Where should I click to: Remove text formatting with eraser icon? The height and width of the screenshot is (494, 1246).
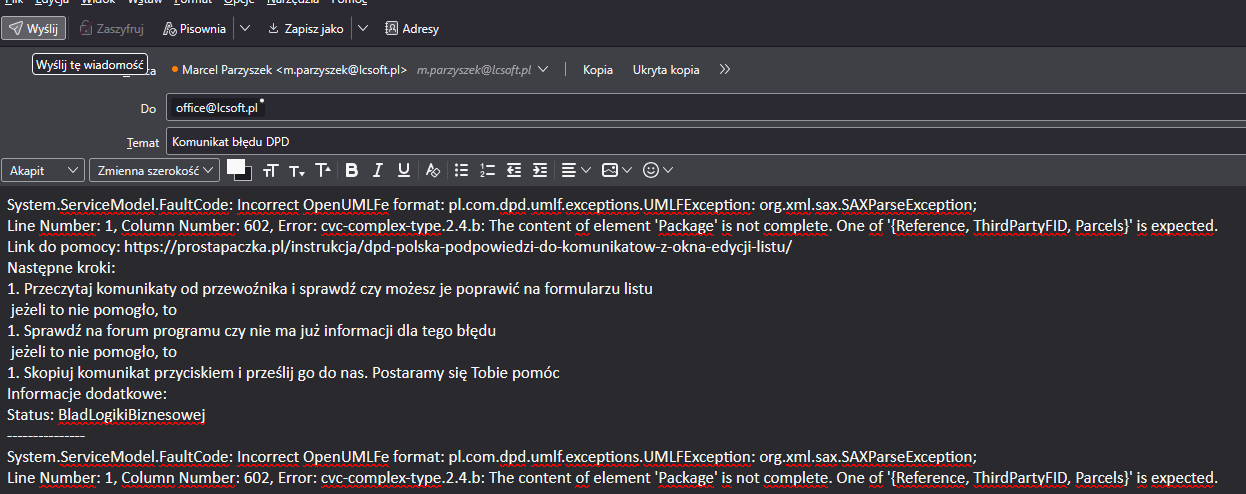click(x=433, y=171)
